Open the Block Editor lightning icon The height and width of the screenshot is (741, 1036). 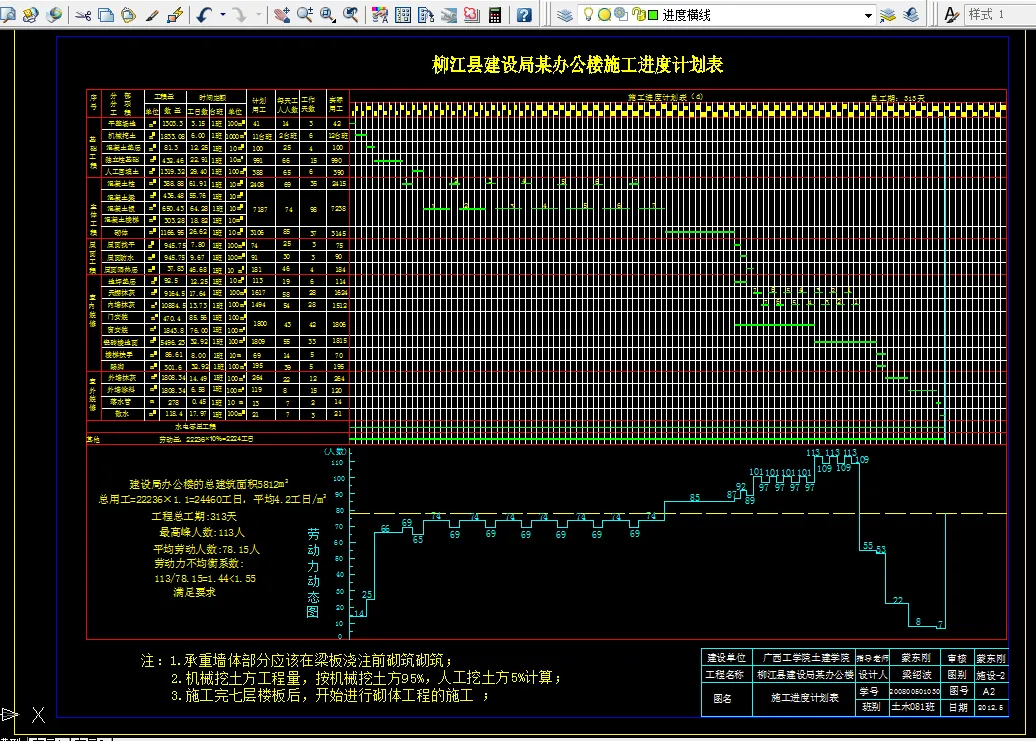click(175, 15)
